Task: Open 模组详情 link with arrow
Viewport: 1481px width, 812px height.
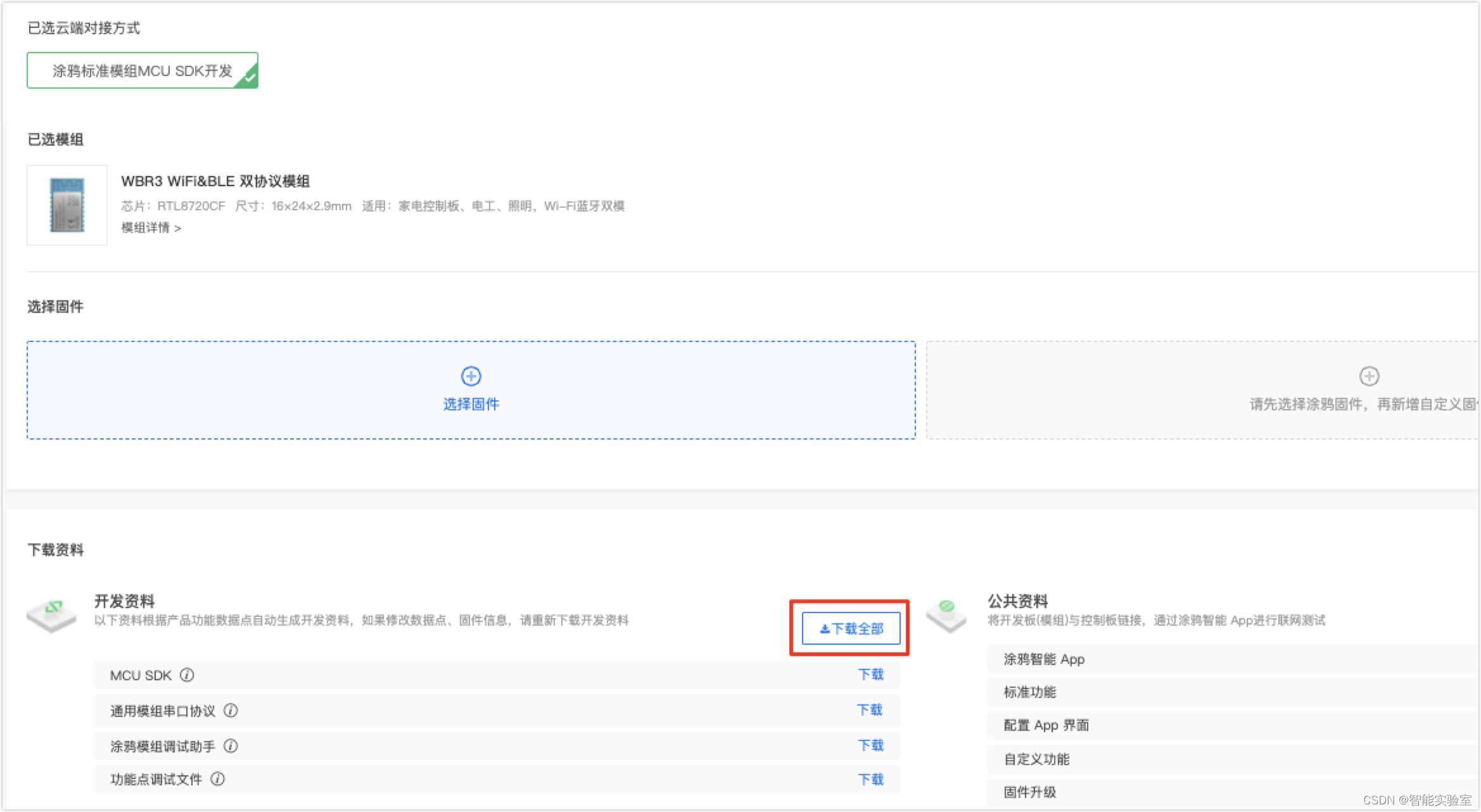Action: pyautogui.click(x=151, y=228)
